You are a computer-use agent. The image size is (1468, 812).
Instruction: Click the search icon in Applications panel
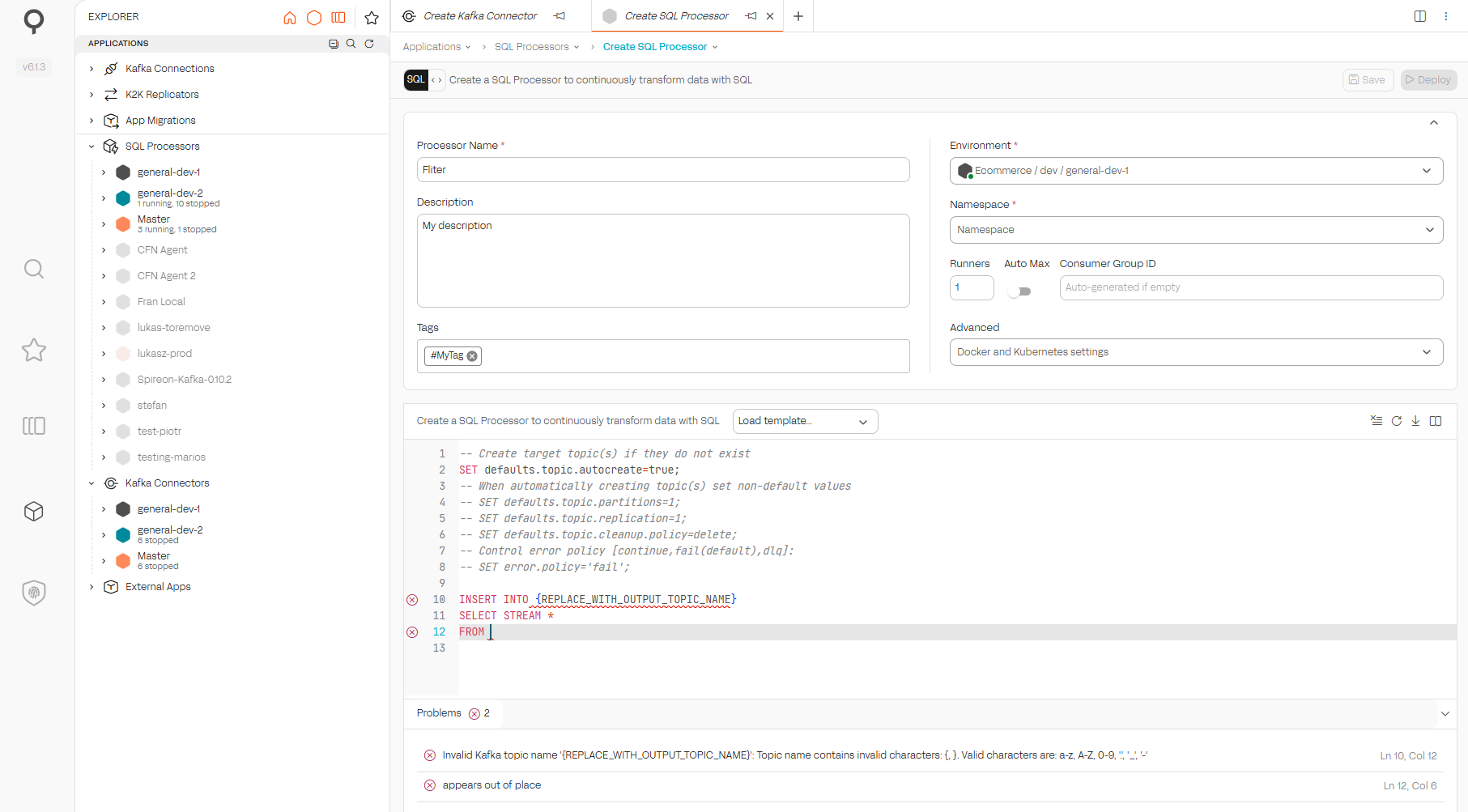pos(351,44)
